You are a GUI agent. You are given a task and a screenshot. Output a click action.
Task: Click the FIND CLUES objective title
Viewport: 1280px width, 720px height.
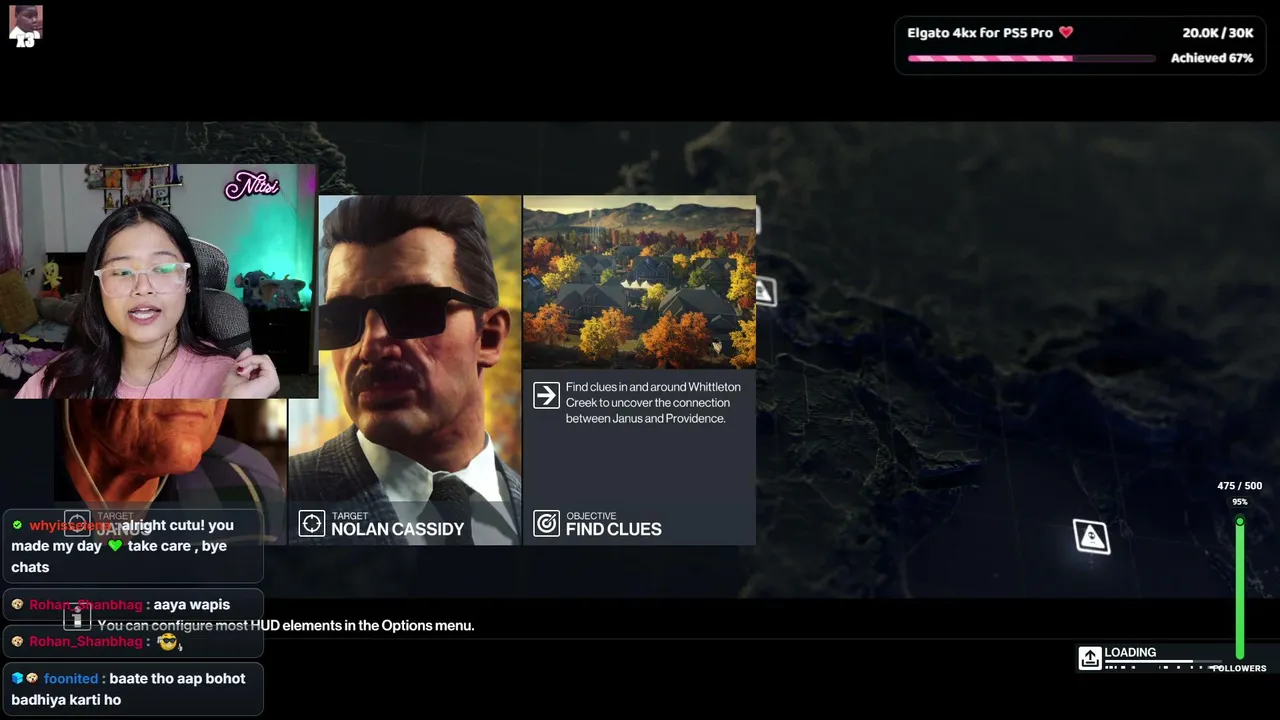tap(614, 529)
